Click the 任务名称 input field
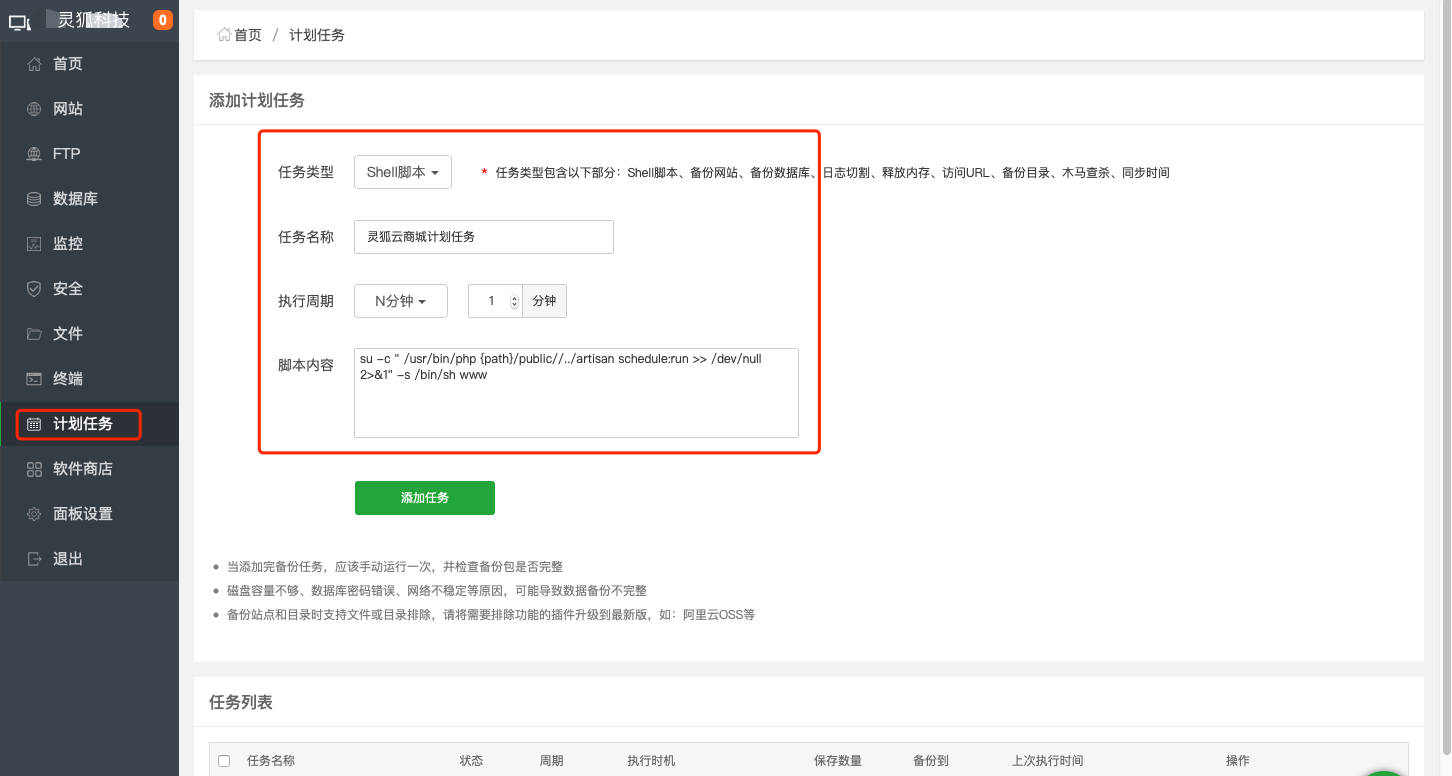 (484, 237)
